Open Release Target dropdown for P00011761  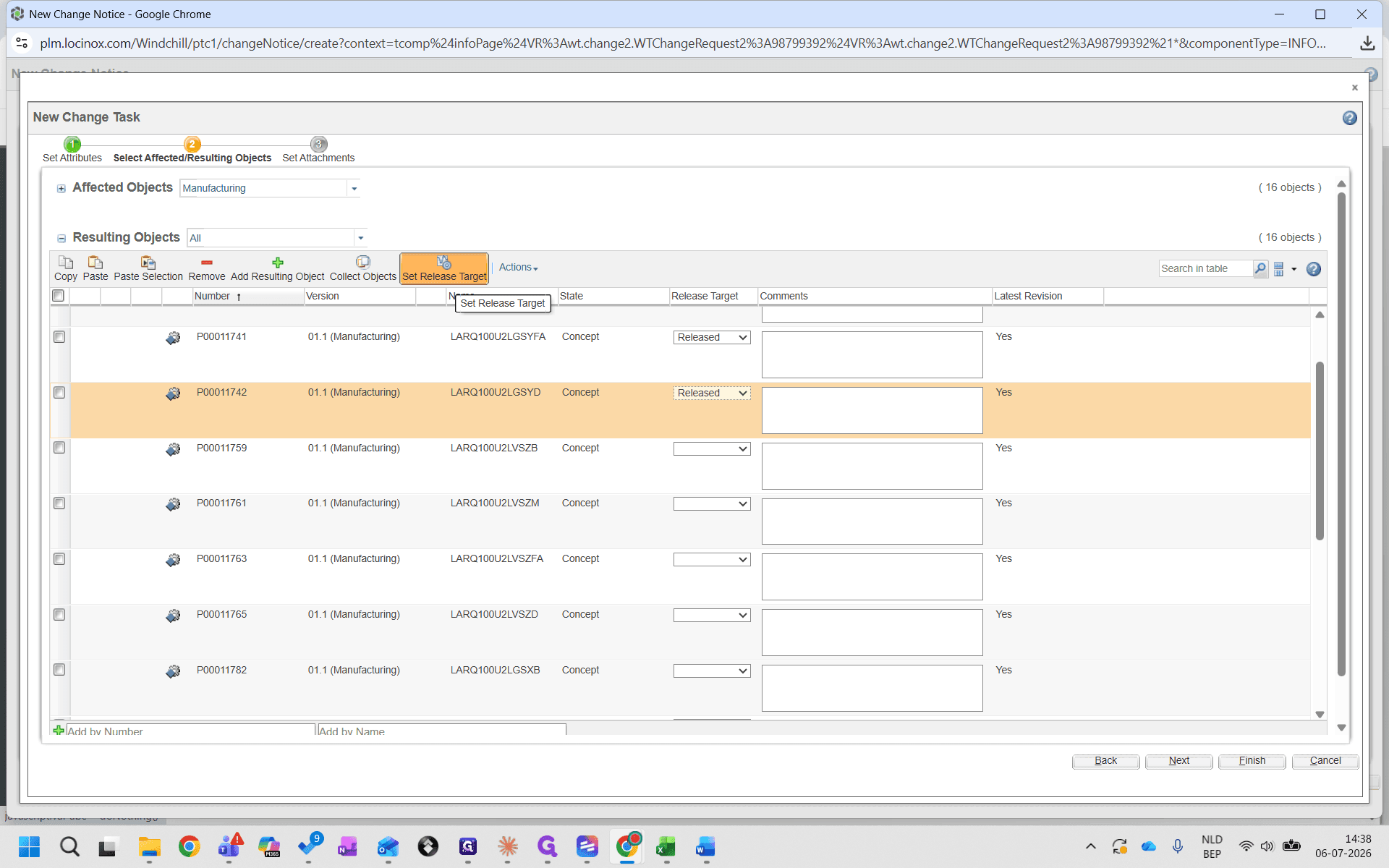coord(712,504)
